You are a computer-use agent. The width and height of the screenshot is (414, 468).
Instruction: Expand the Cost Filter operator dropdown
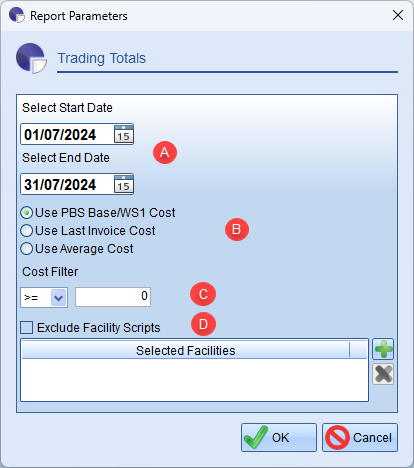pos(59,297)
